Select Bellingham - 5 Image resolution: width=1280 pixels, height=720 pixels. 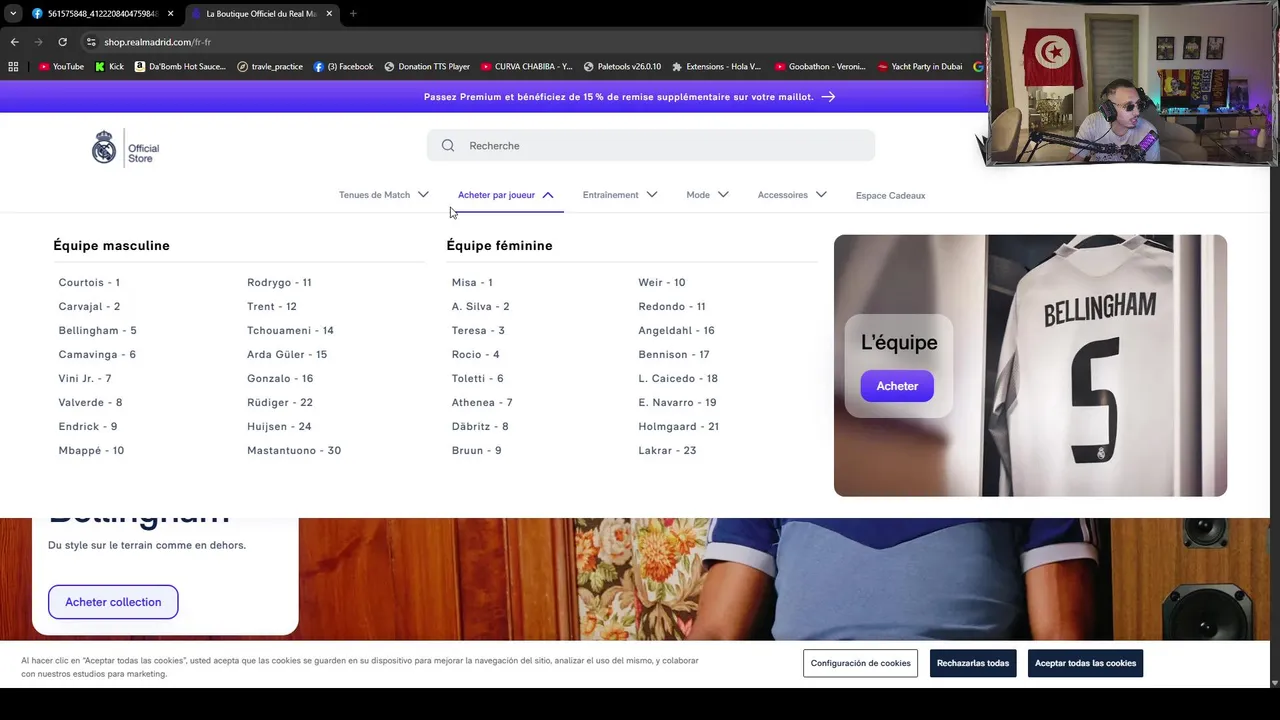pyautogui.click(x=97, y=331)
